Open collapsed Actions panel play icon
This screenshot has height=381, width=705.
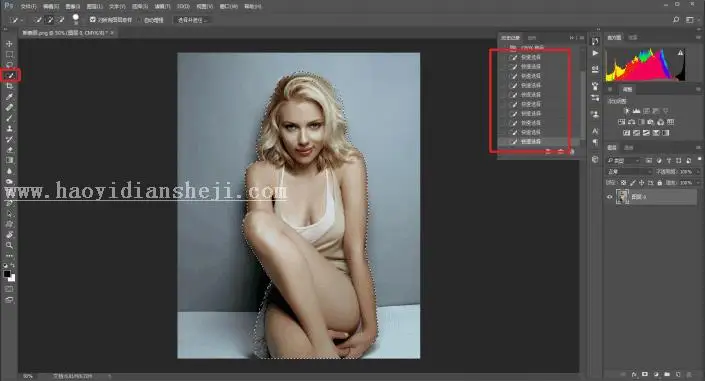tap(595, 53)
